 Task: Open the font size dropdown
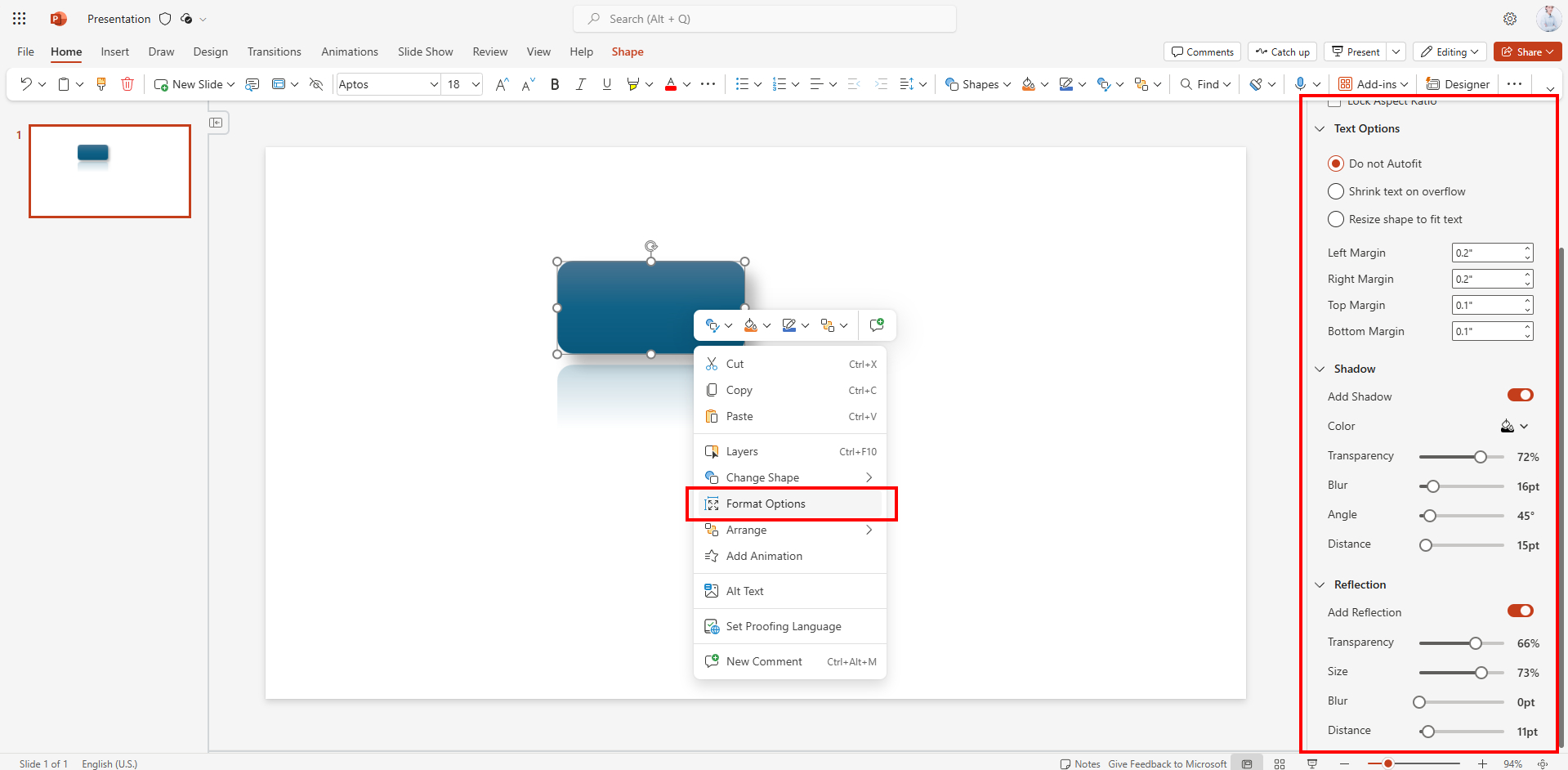point(476,84)
